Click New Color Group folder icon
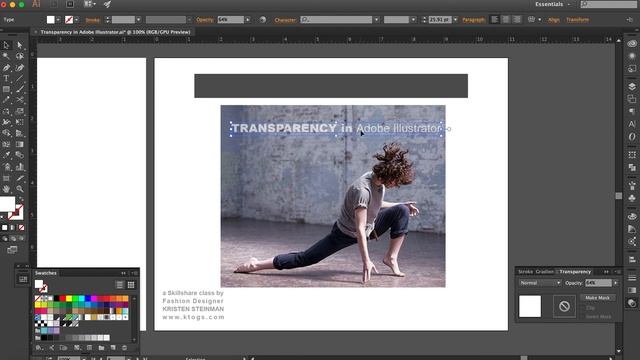640x360 pixels. pos(101,348)
